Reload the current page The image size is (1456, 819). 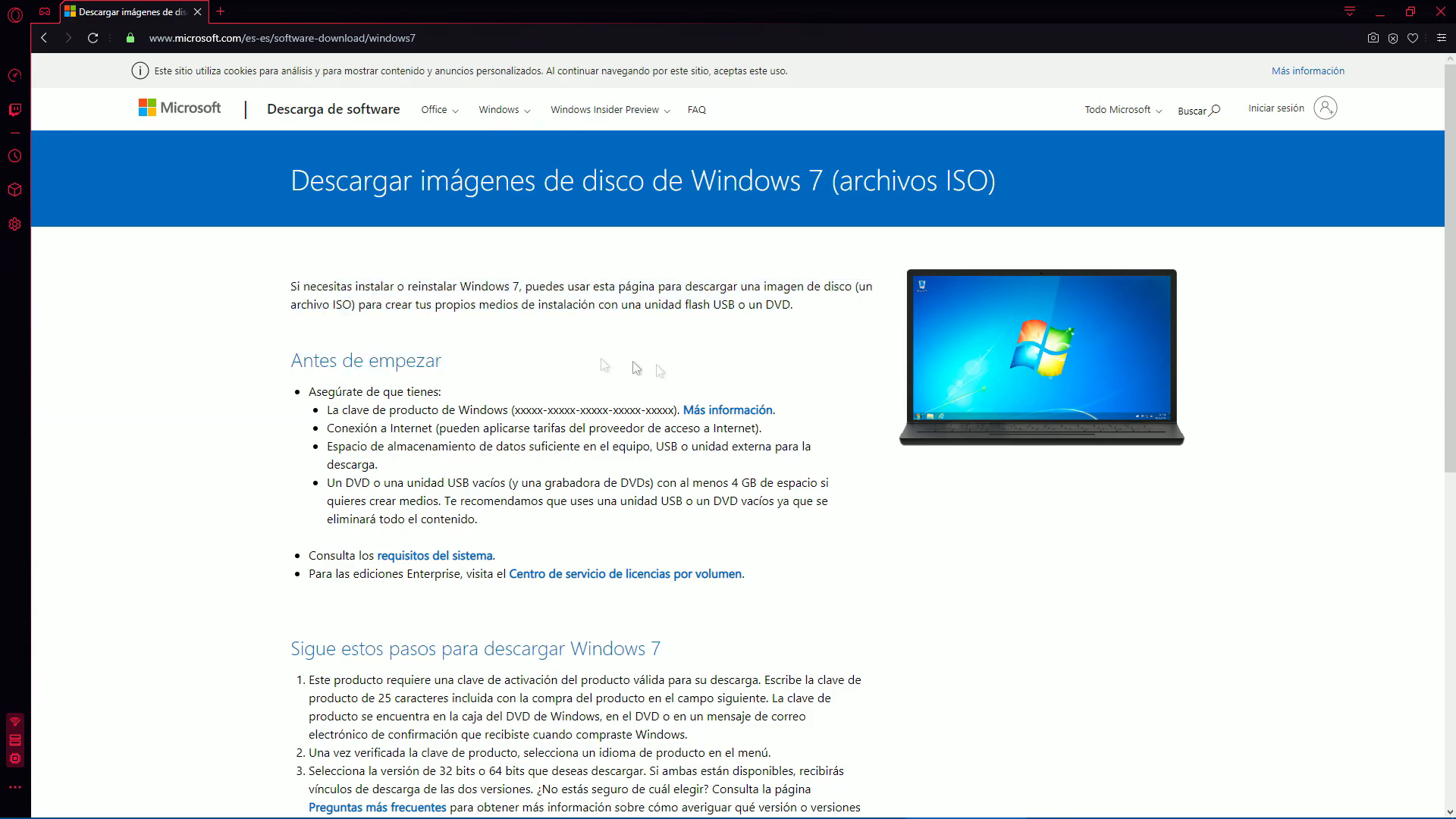(93, 38)
